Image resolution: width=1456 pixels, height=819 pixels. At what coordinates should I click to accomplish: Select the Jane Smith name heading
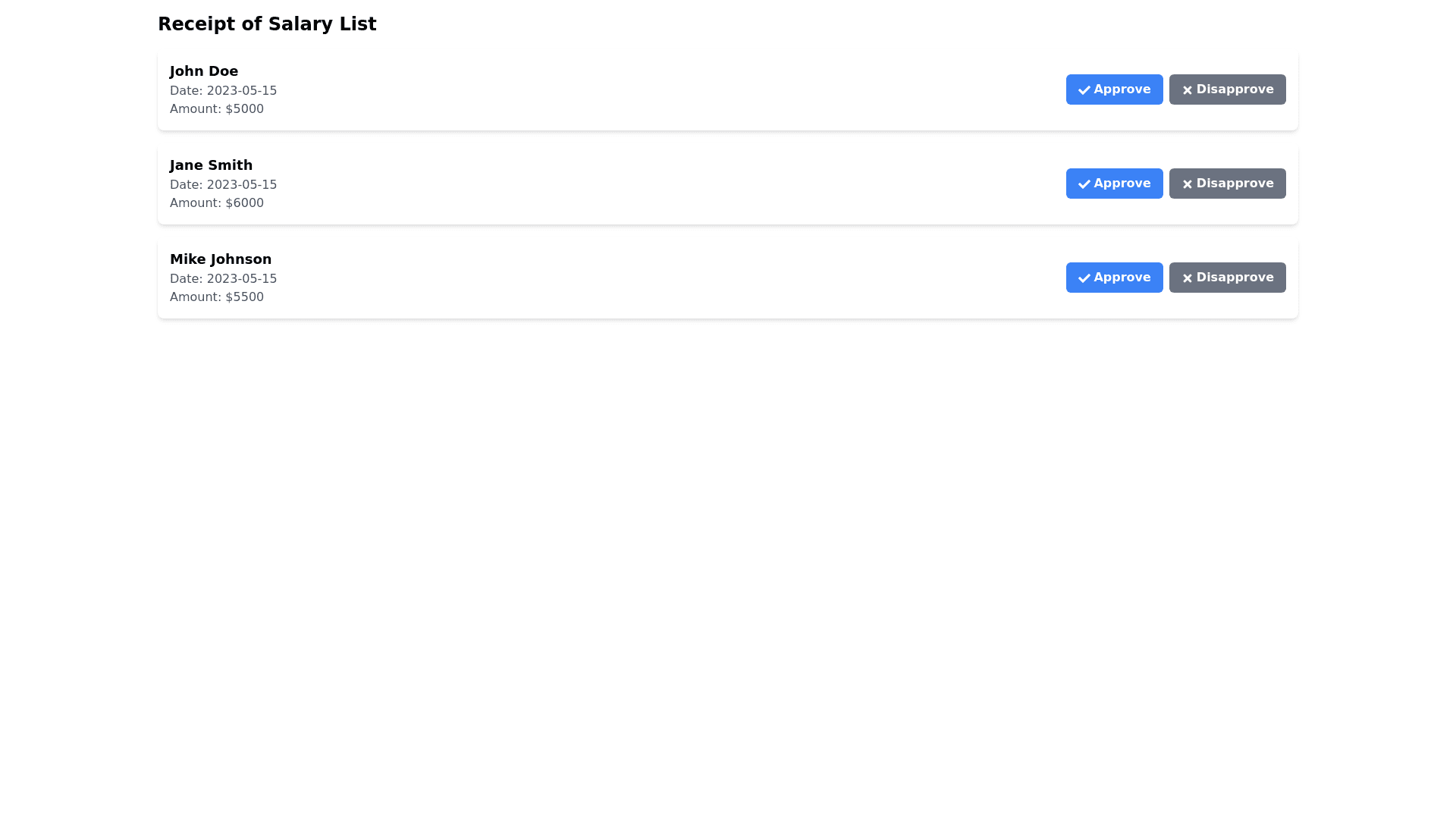click(211, 165)
